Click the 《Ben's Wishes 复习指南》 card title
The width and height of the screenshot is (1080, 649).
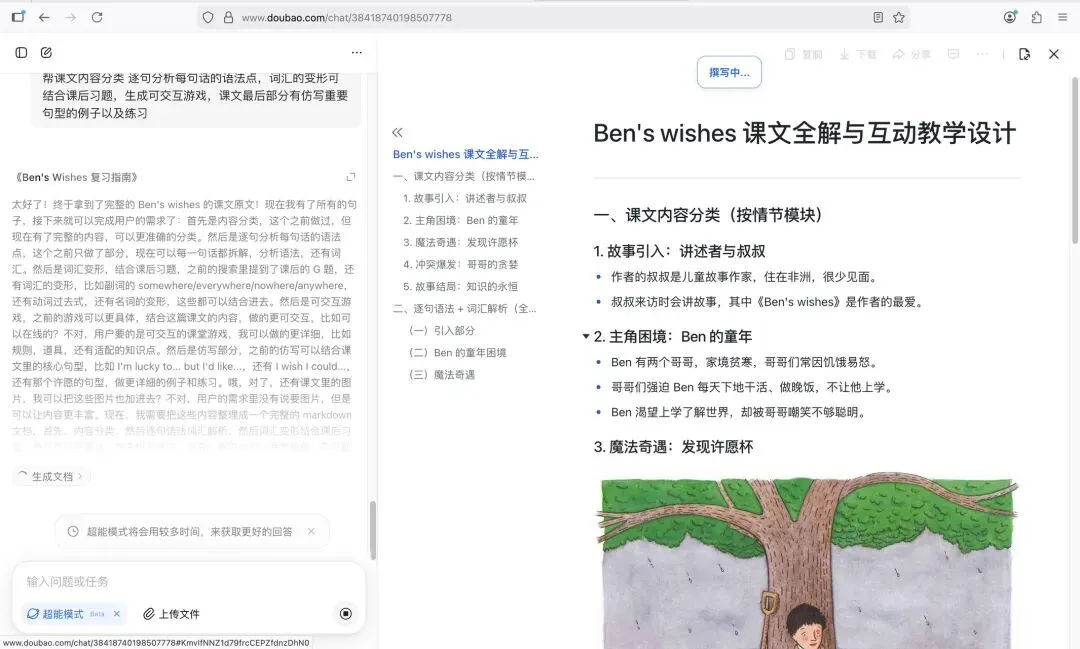pos(76,177)
